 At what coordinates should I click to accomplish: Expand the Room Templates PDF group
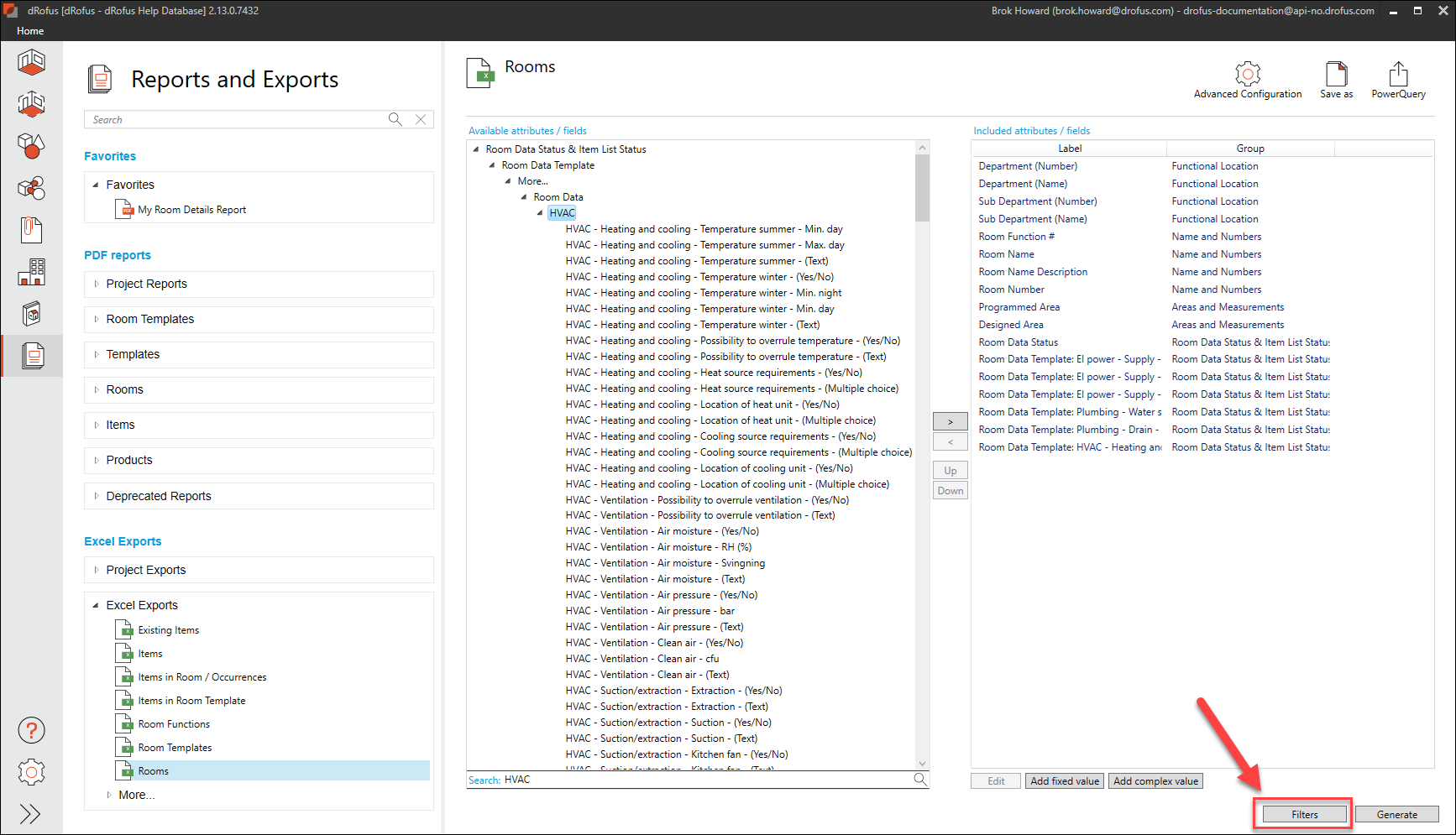click(x=97, y=319)
